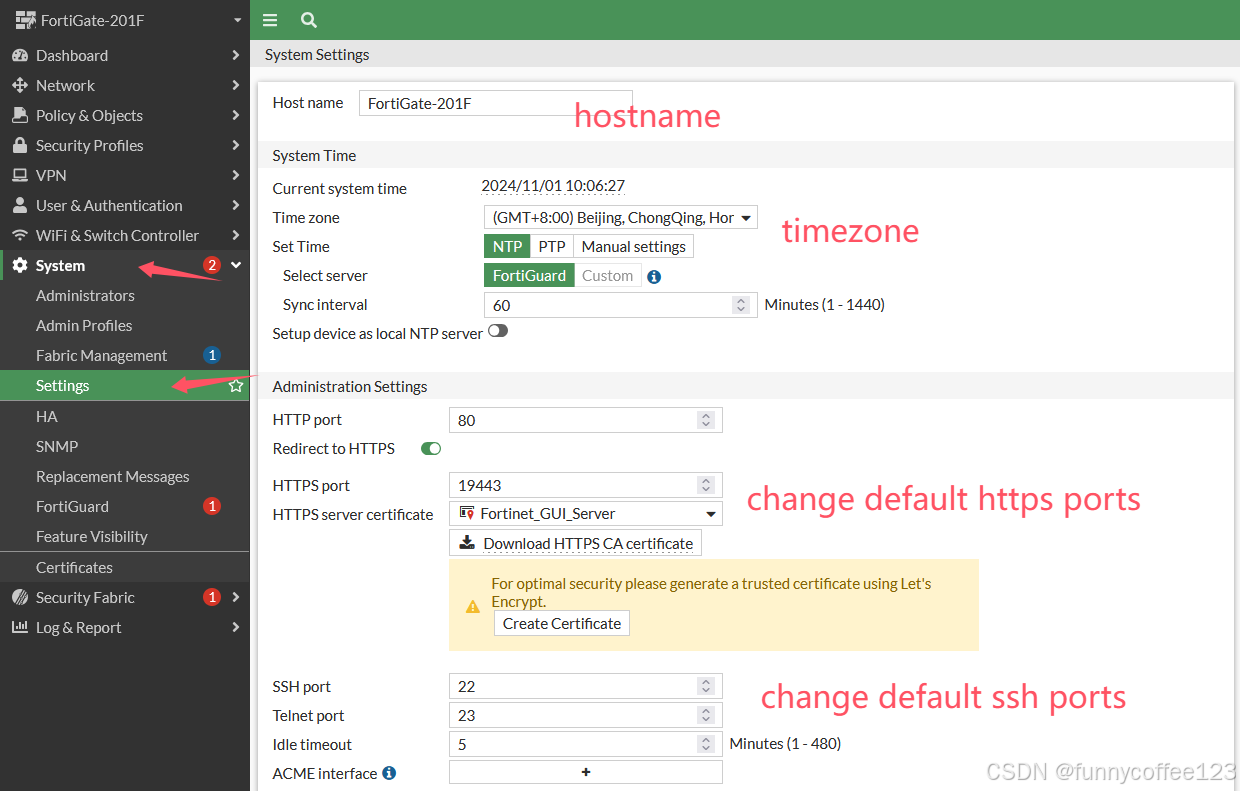Select FortiGuard as NTP server
The width and height of the screenshot is (1240, 791).
529,275
